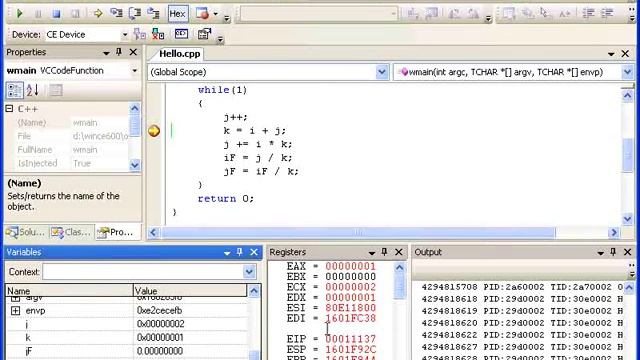Viewport: 640px width, 360px height.
Task: Select the (Name) property row
Action: (73, 122)
